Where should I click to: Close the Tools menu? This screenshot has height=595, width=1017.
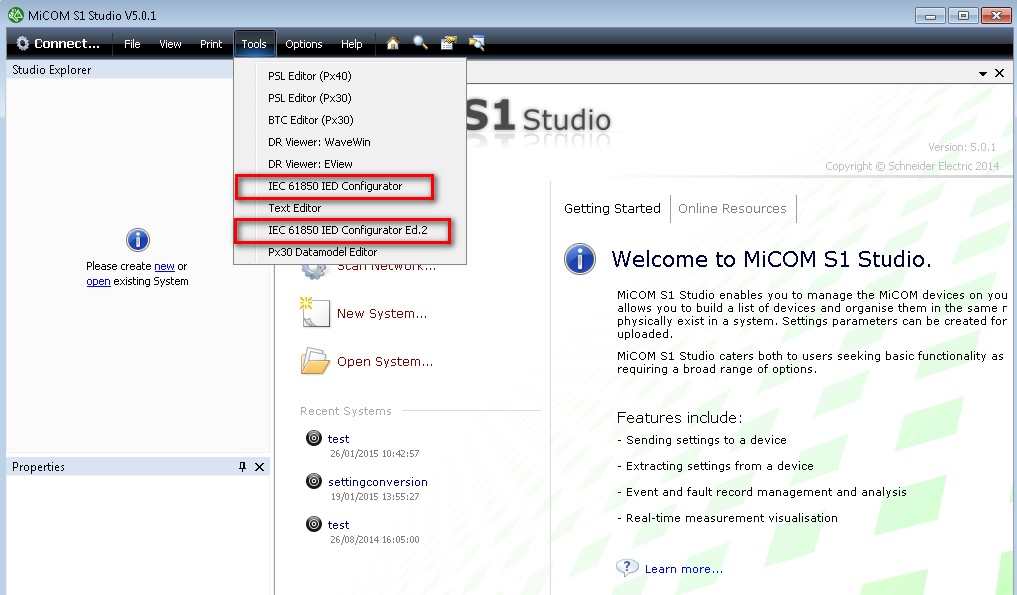tap(254, 44)
